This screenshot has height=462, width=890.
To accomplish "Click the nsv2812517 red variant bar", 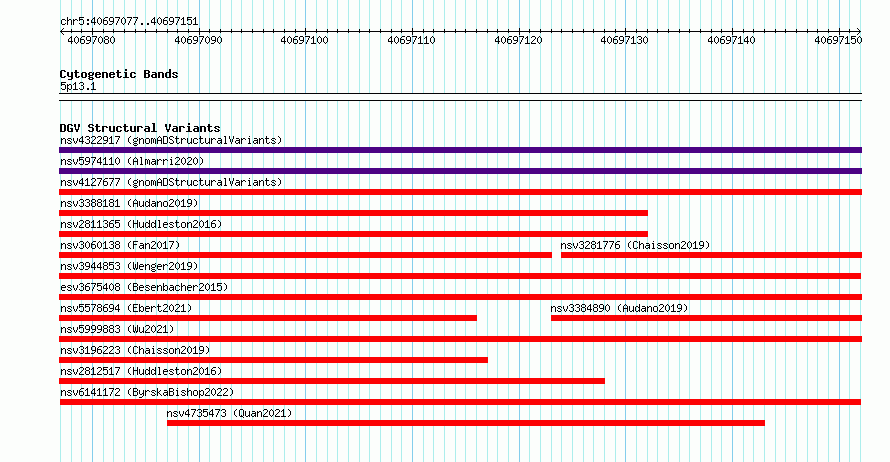I will (x=332, y=381).
